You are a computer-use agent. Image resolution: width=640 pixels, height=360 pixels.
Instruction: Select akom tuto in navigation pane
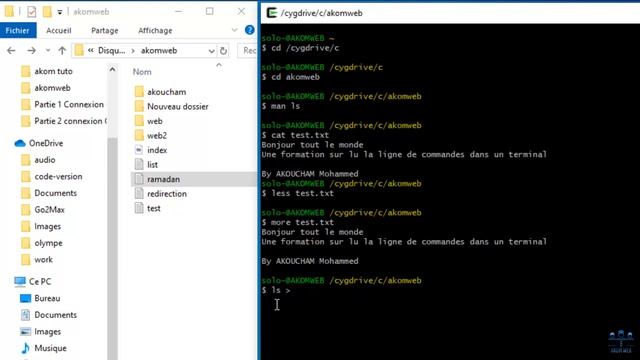(x=53, y=71)
